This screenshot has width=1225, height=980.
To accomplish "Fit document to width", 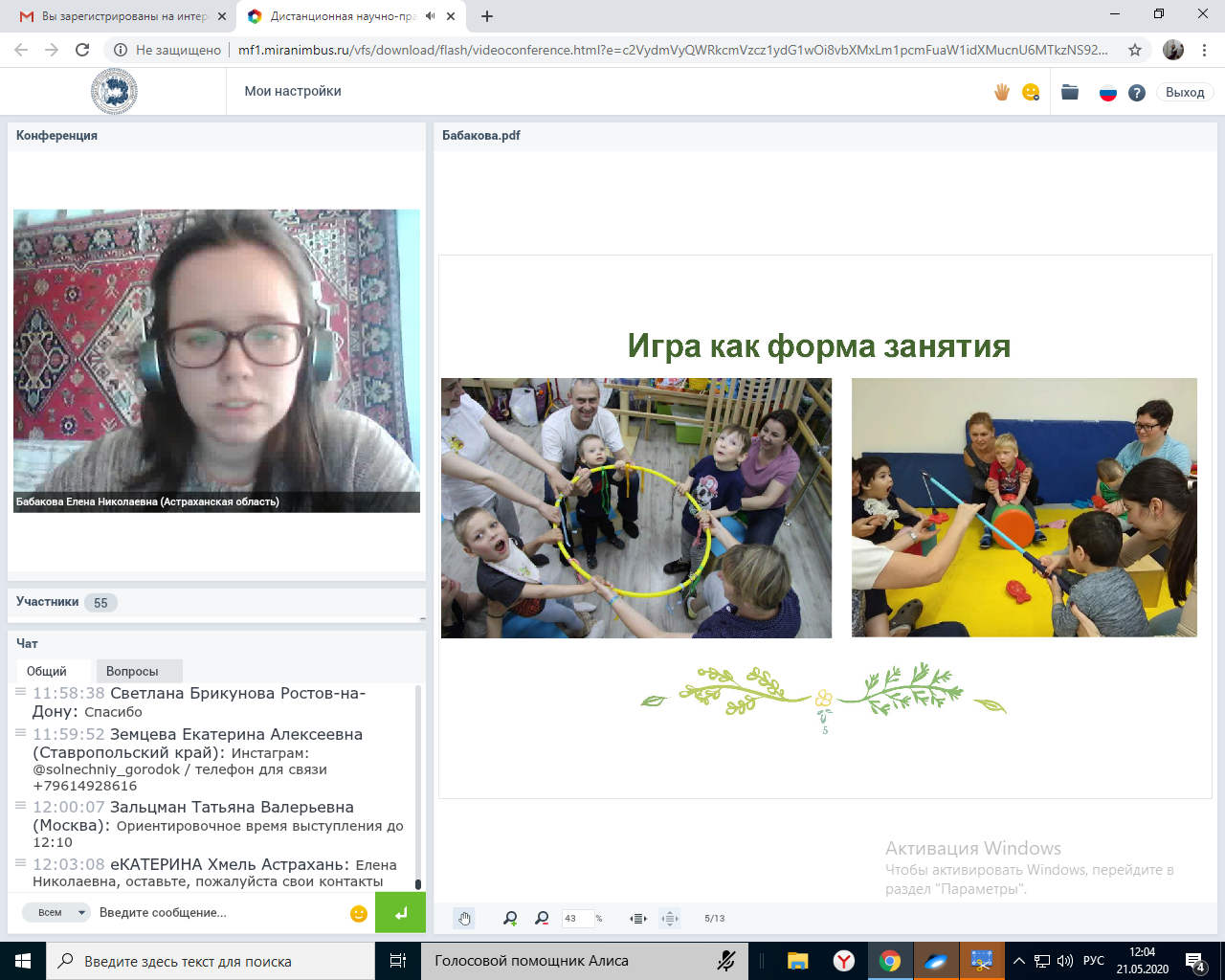I will 638,918.
